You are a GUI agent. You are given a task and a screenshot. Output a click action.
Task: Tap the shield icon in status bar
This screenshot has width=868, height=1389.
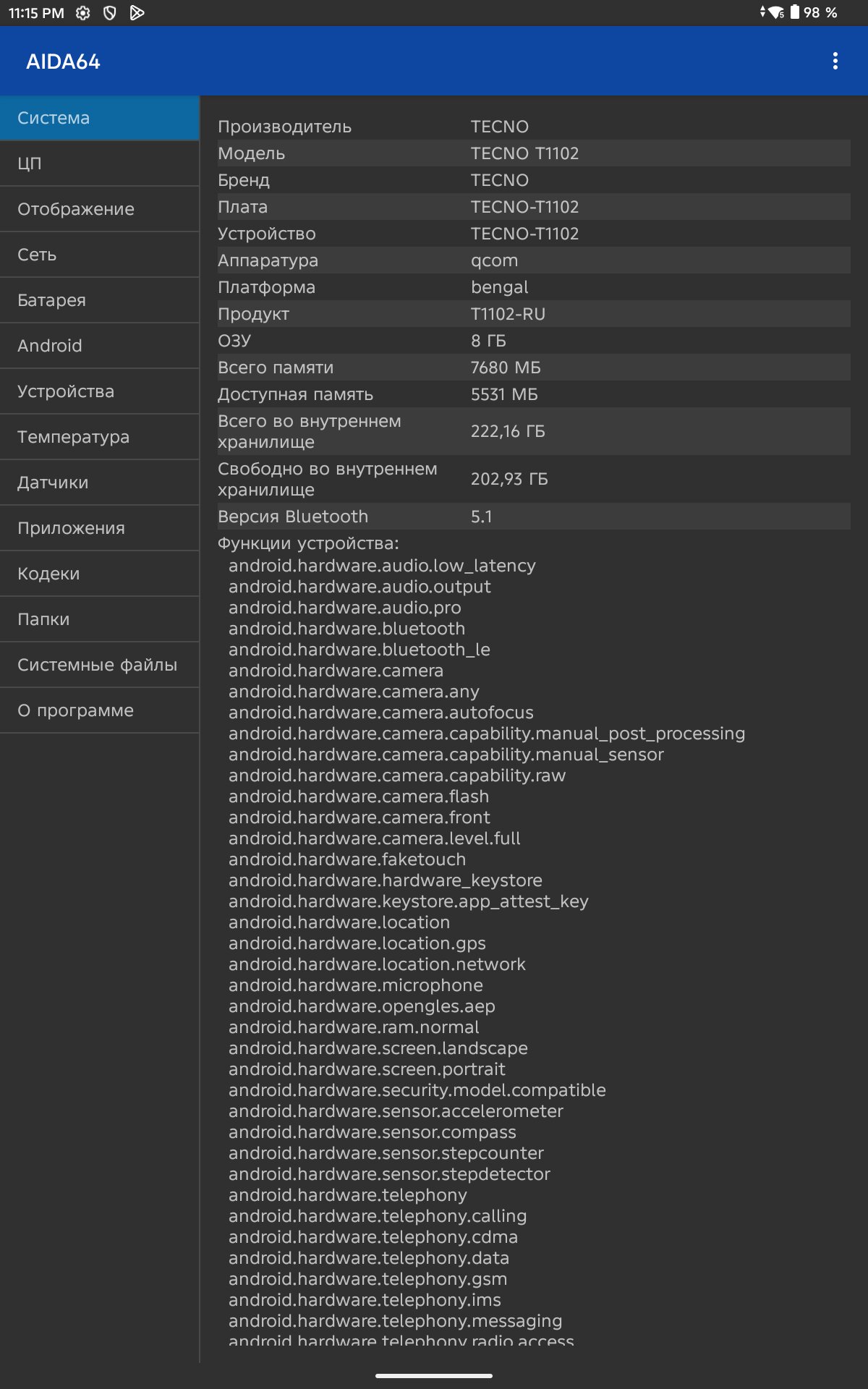(110, 13)
